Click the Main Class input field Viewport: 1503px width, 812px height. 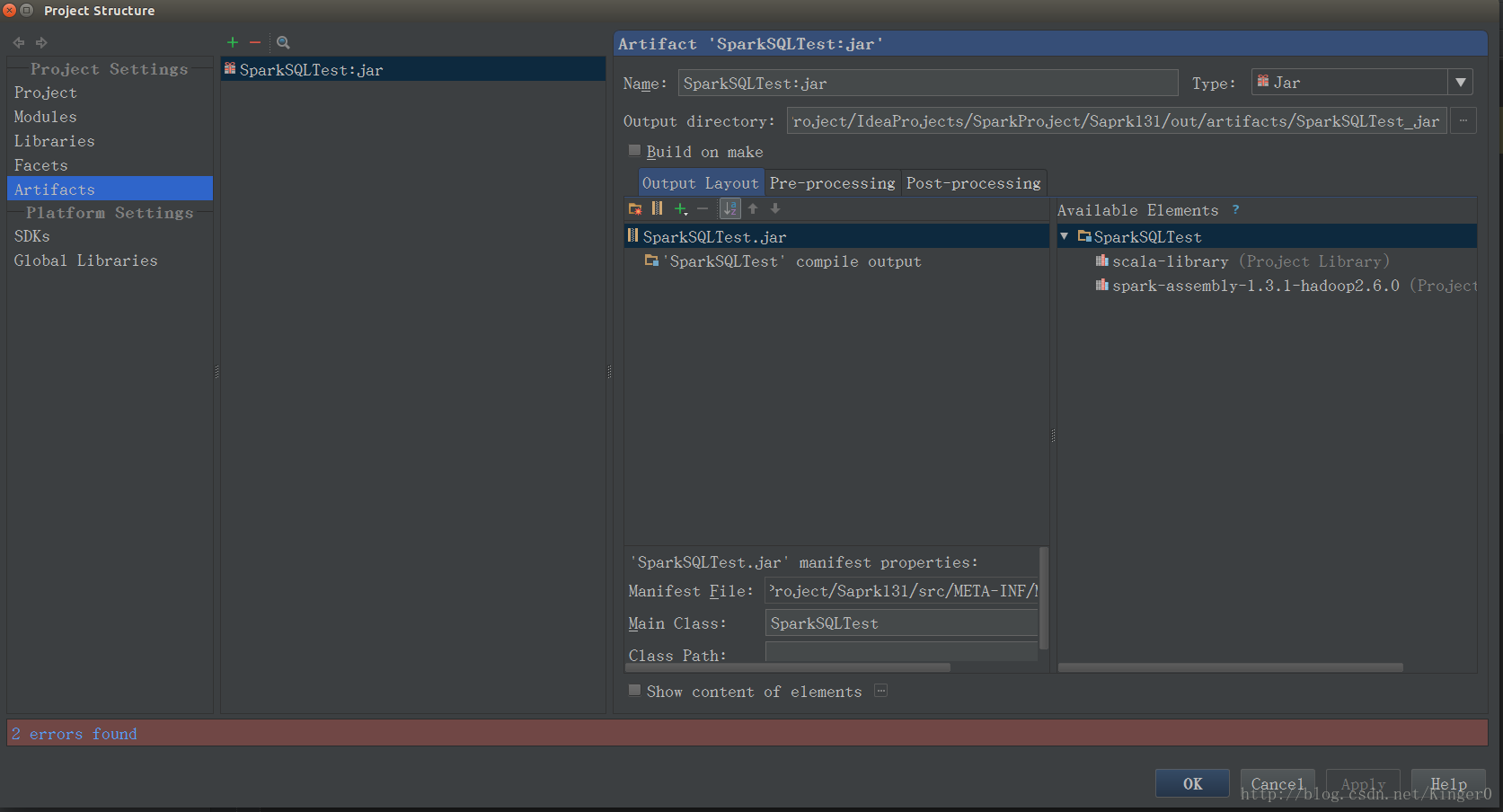901,622
